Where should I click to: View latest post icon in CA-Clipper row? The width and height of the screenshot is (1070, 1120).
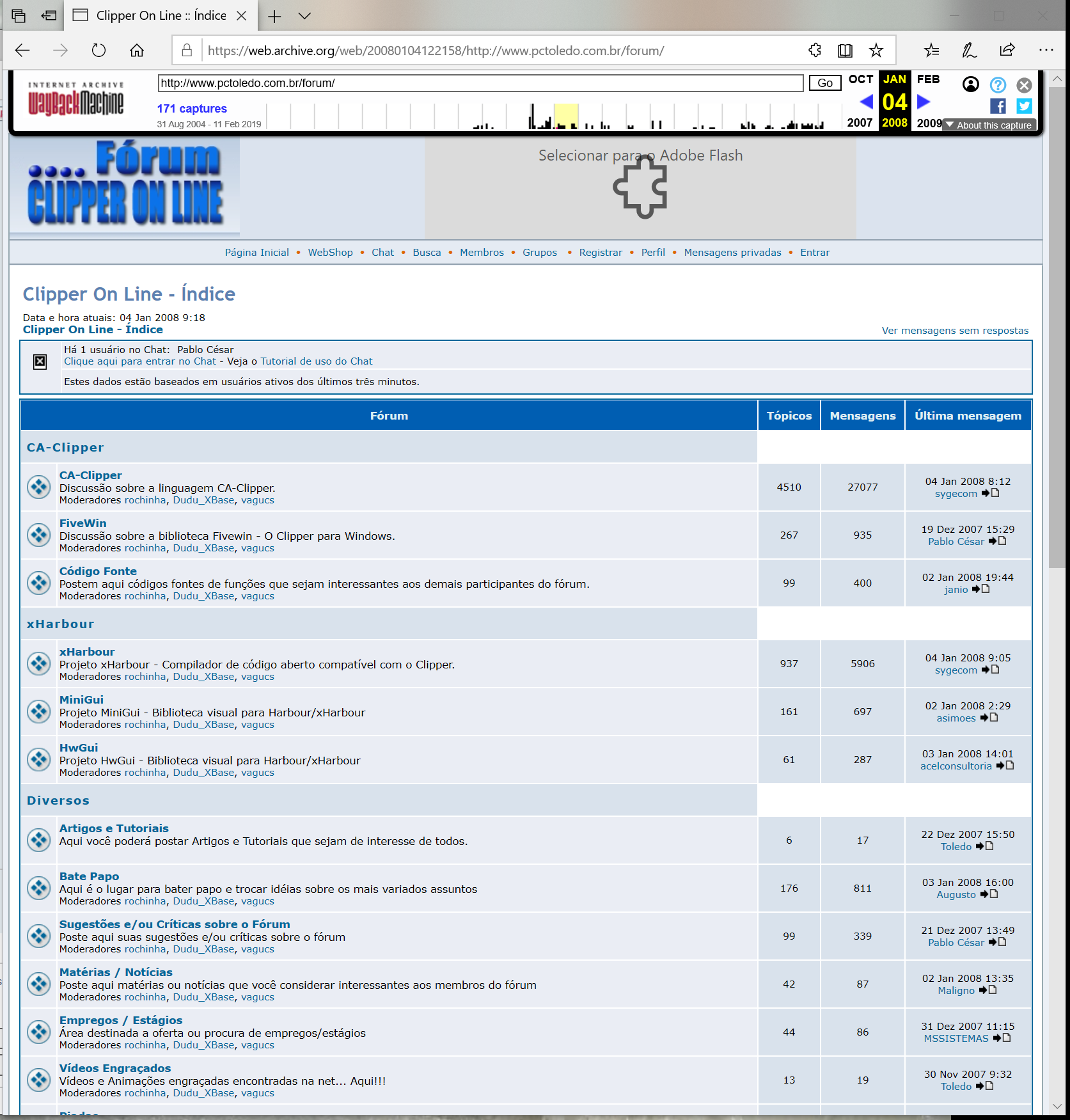coord(991,493)
